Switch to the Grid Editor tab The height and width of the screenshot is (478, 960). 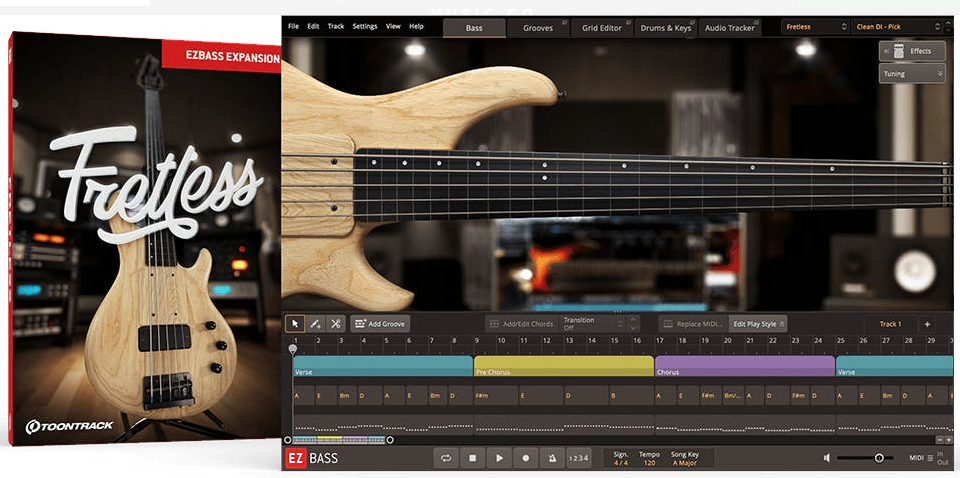[601, 28]
